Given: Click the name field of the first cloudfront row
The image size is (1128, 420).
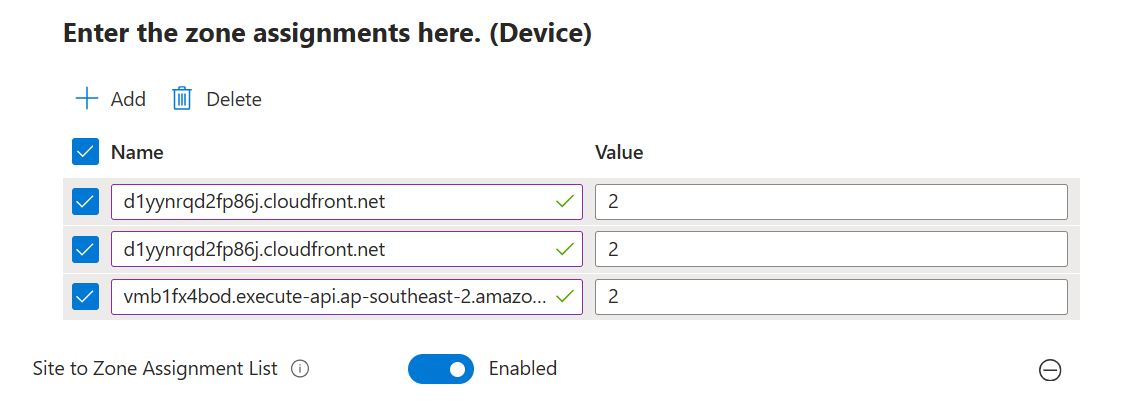Looking at the screenshot, I should pyautogui.click(x=330, y=202).
